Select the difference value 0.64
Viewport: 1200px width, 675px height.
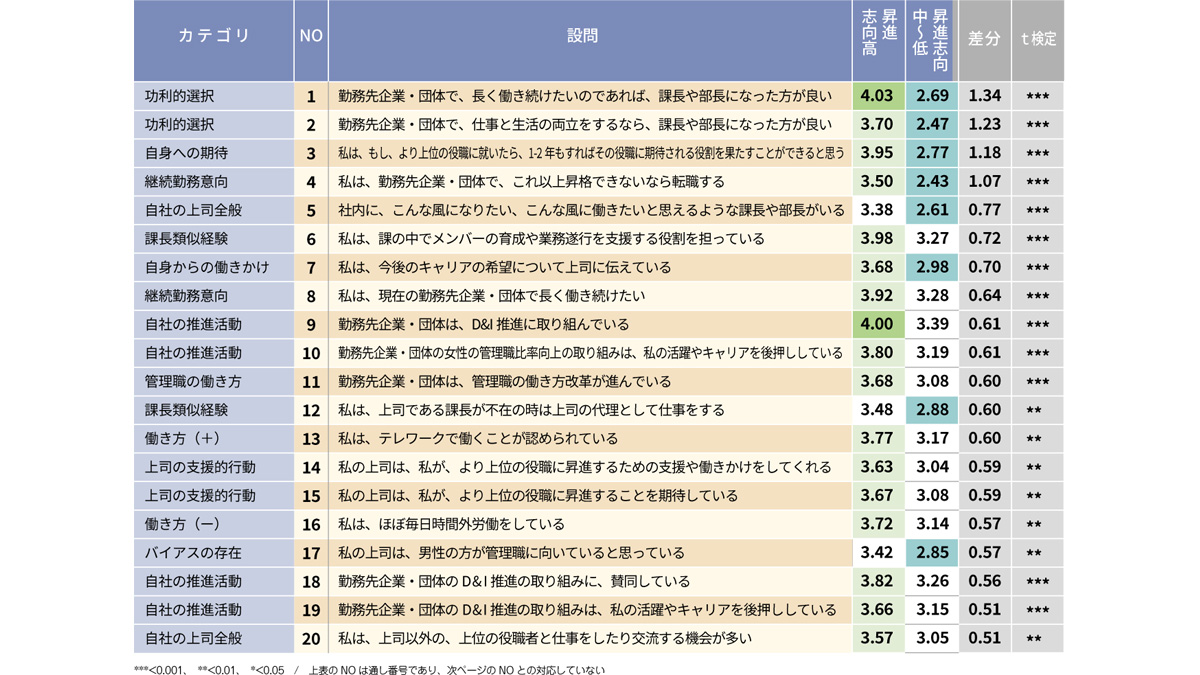[x=984, y=296]
